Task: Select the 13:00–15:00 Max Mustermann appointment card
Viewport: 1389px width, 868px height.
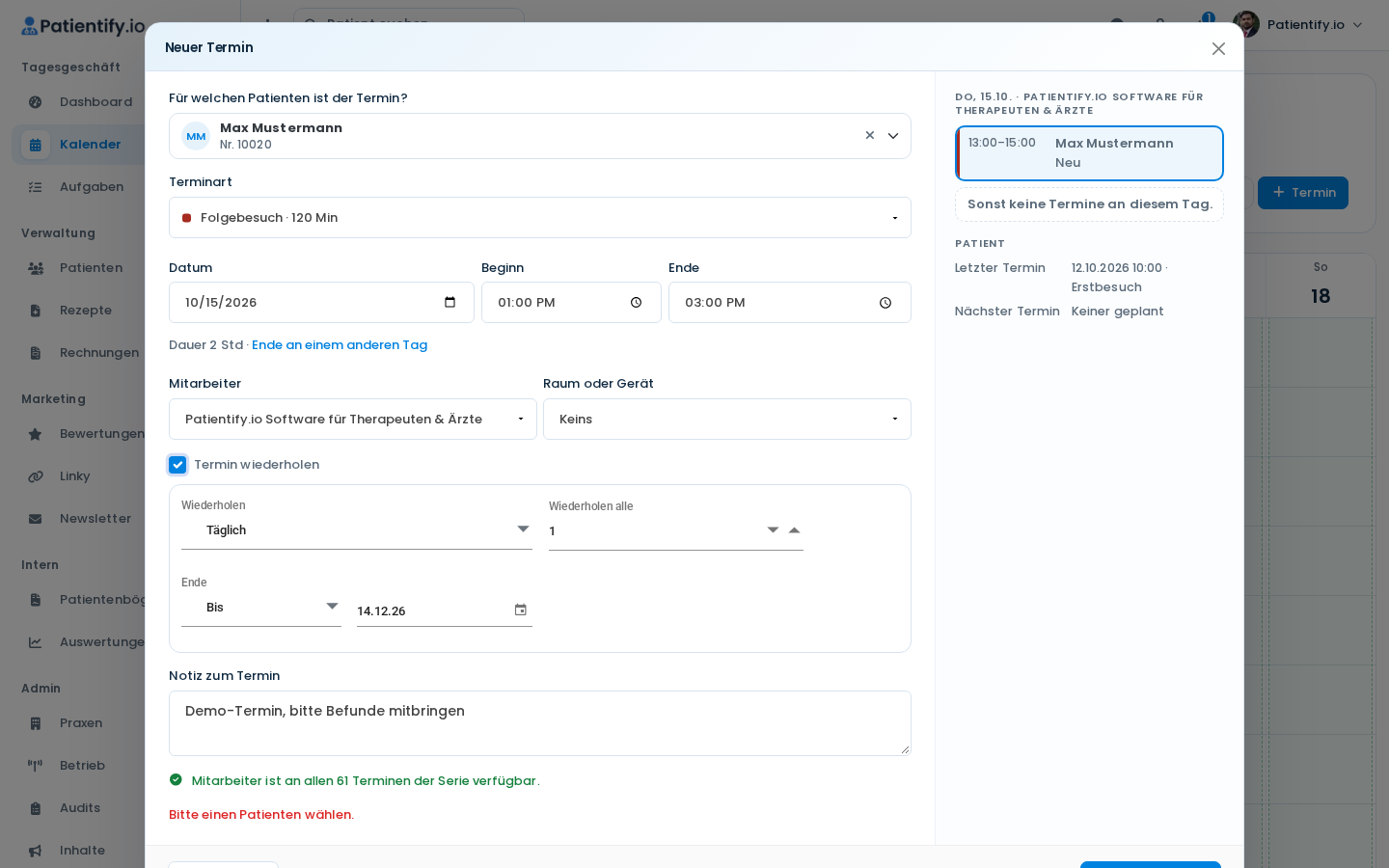Action: (1089, 153)
